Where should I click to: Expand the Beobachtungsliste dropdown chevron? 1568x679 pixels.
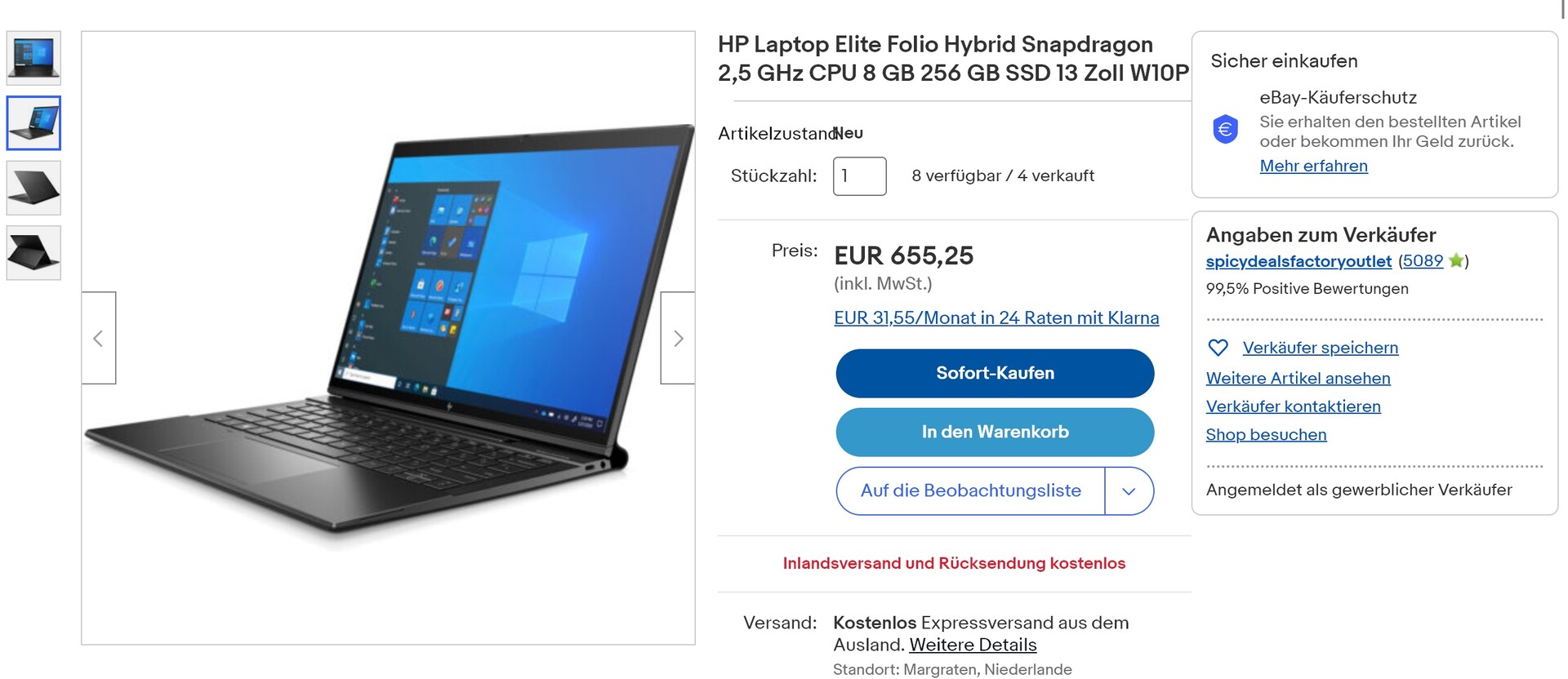(x=1129, y=491)
